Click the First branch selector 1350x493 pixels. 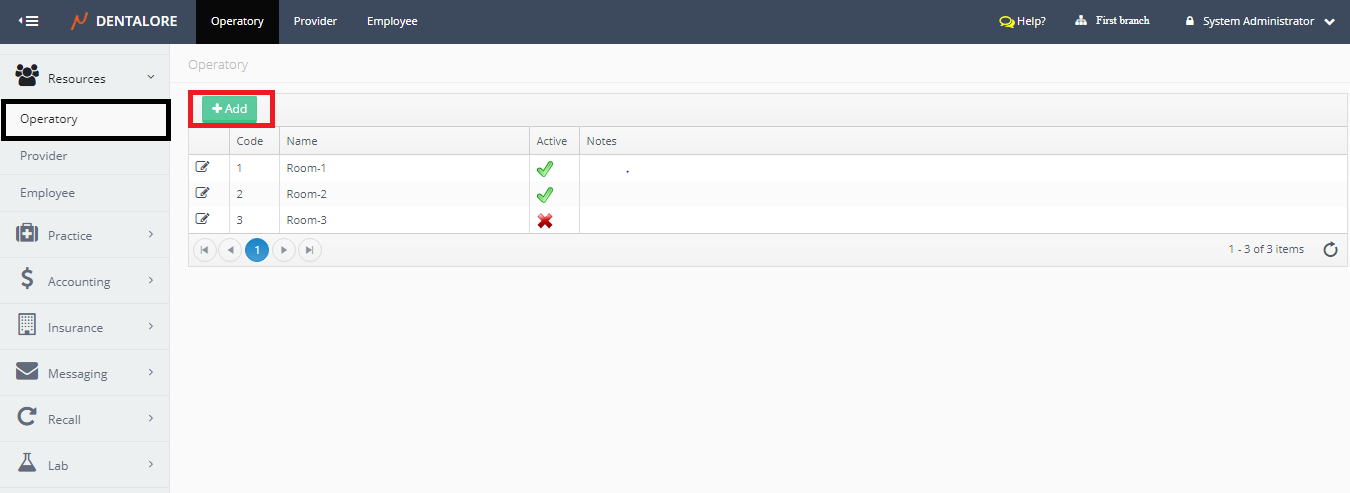(x=1112, y=21)
